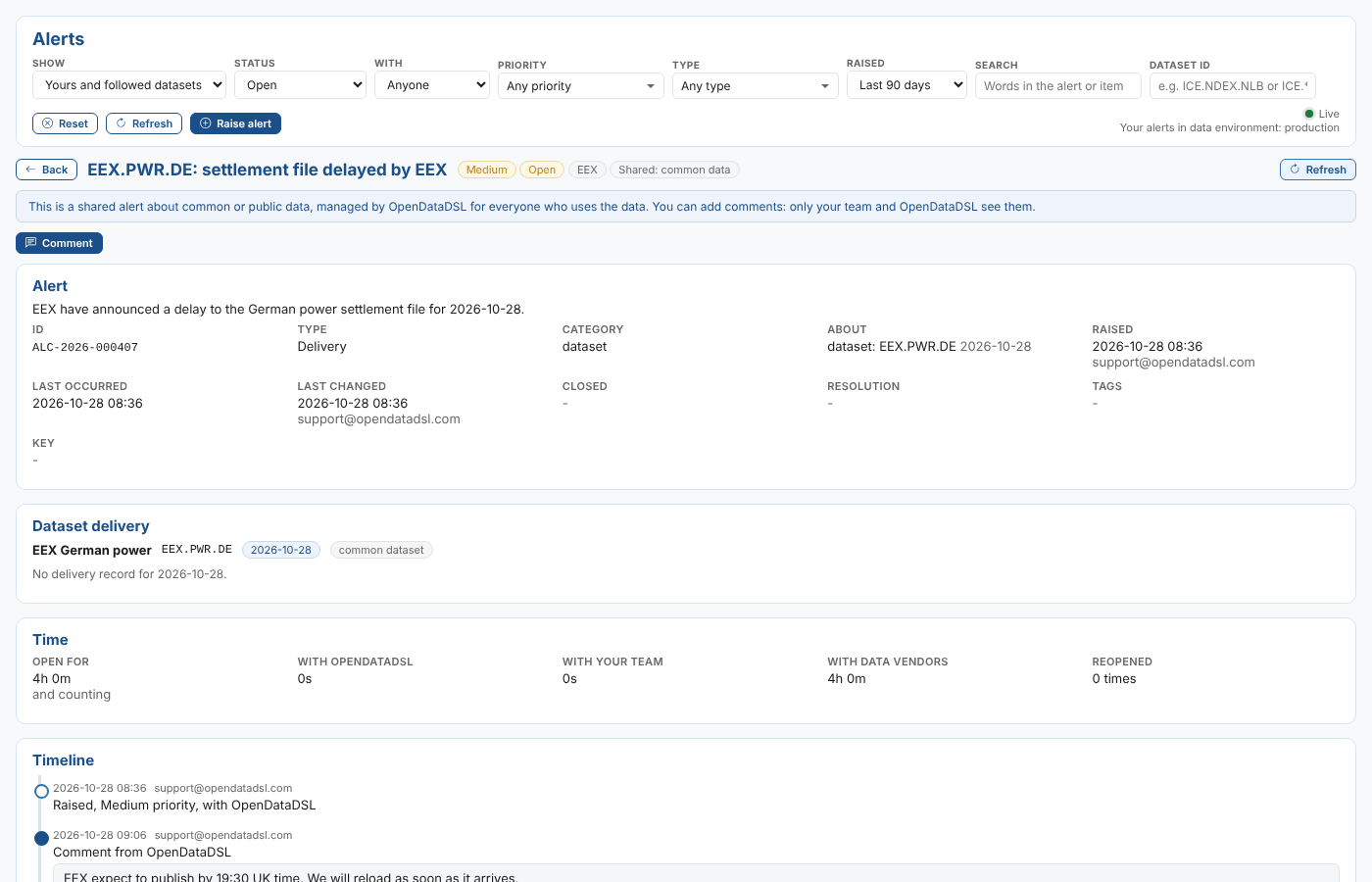This screenshot has height=882, width=1372.
Task: Click into the Dataset ID field
Action: tap(1233, 86)
